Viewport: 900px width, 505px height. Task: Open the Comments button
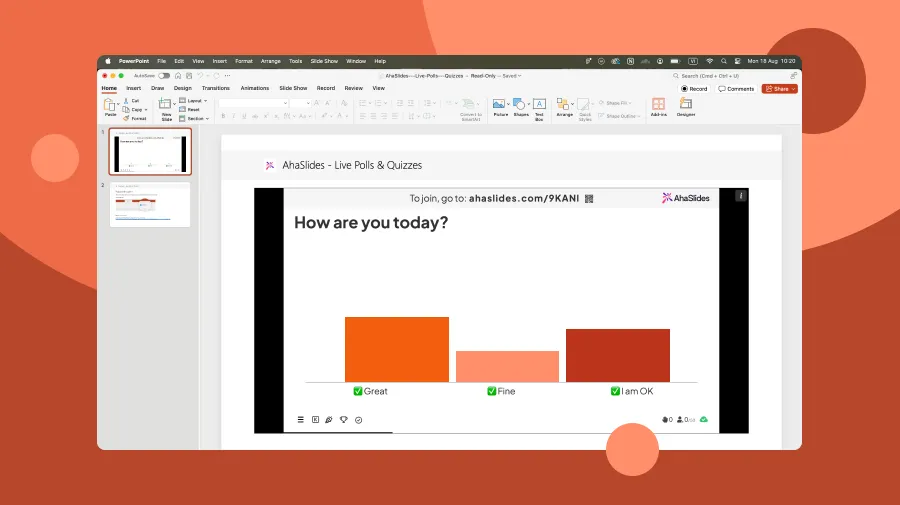(x=736, y=88)
